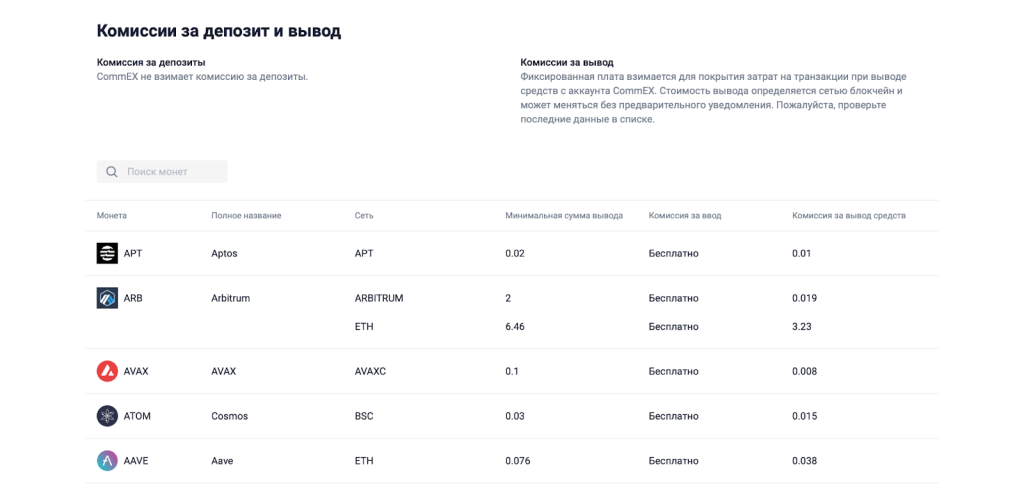Click the "Полное название" column header
The width and height of the screenshot is (1024, 484).
[246, 216]
